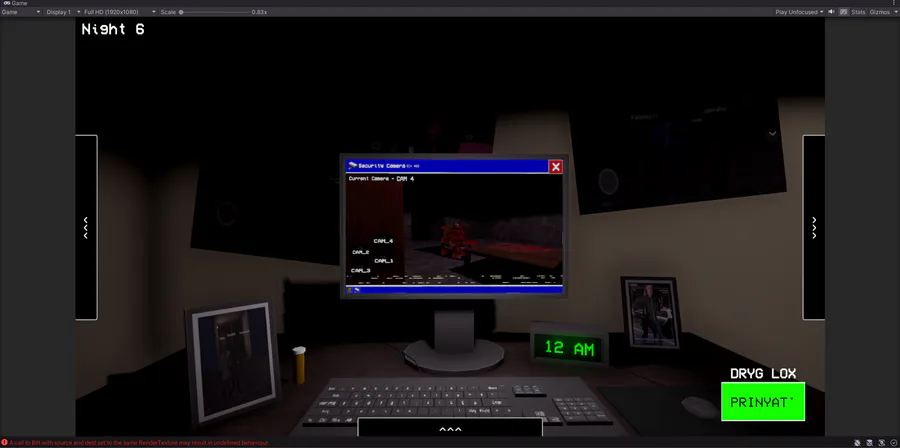Toggle Gizmos in the Game view
The image size is (900, 448).
coord(879,12)
